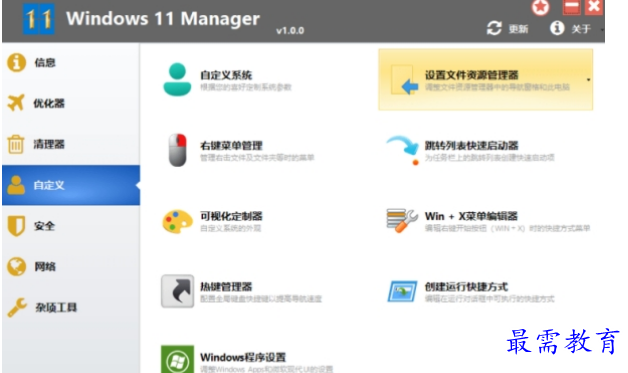Click the 更新 update button
The height and width of the screenshot is (373, 628).
click(507, 28)
